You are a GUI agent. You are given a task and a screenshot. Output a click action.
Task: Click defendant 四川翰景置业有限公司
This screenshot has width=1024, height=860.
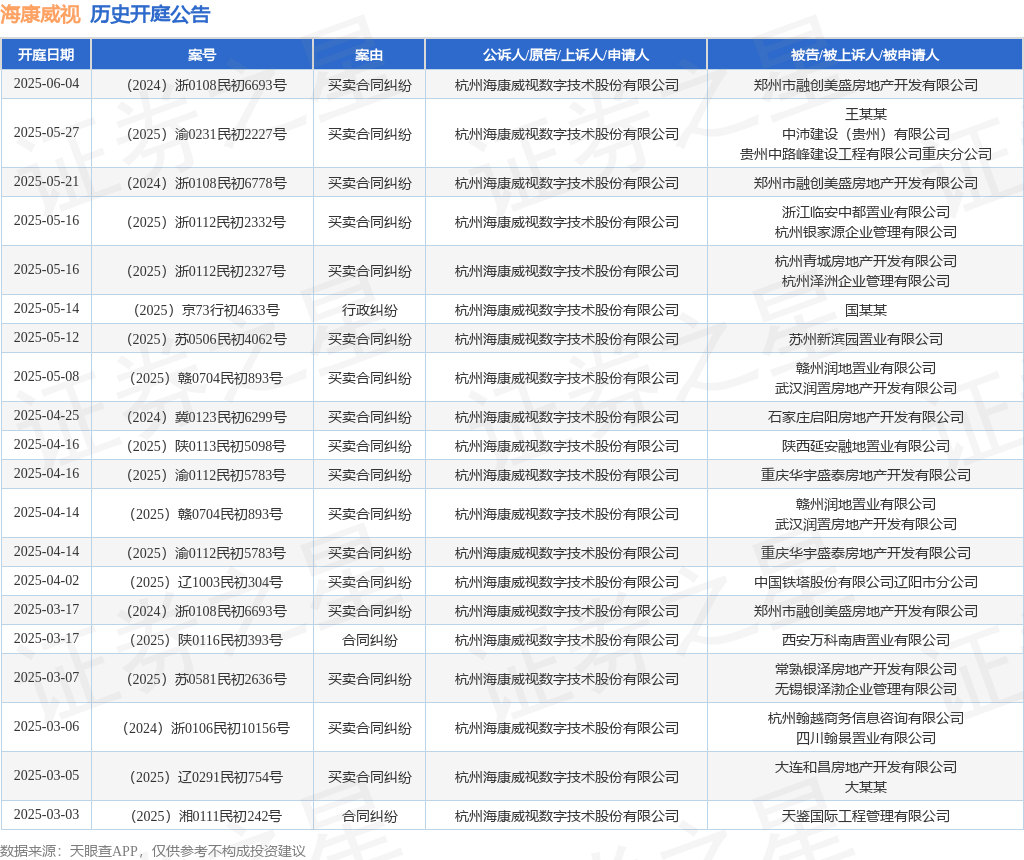[865, 738]
